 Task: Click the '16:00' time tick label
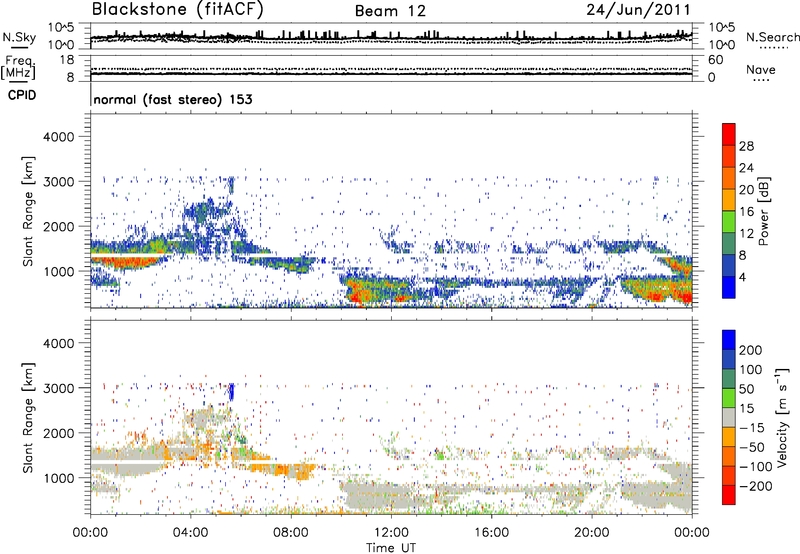point(491,533)
